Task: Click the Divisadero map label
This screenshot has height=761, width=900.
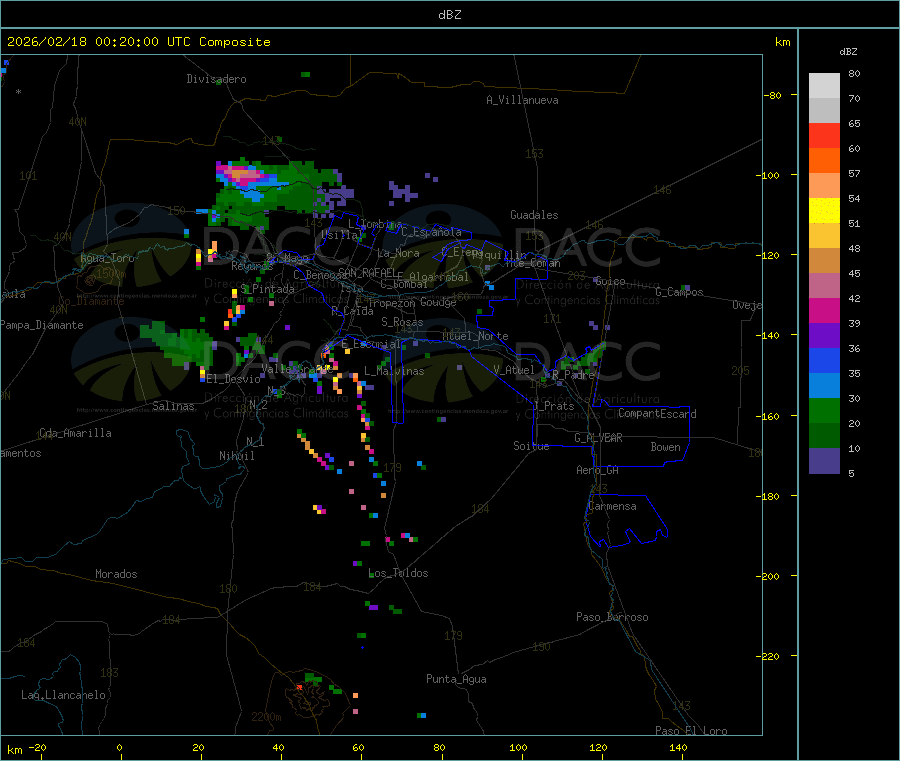Action: tap(216, 79)
